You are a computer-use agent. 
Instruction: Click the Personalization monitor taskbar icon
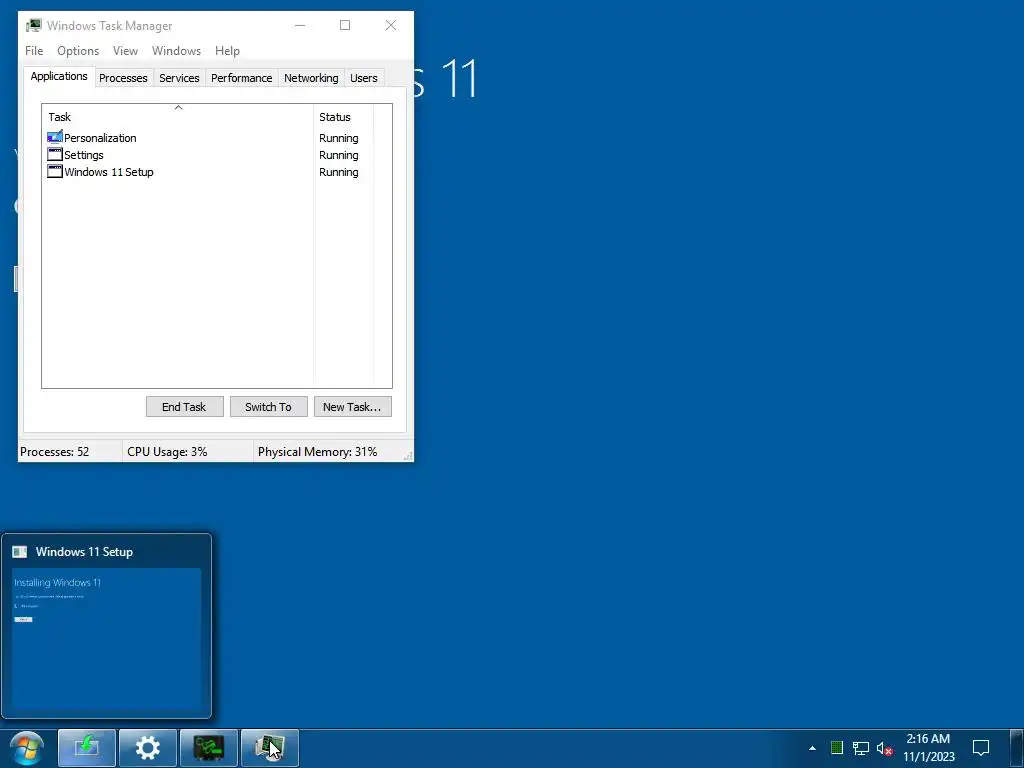coord(209,748)
